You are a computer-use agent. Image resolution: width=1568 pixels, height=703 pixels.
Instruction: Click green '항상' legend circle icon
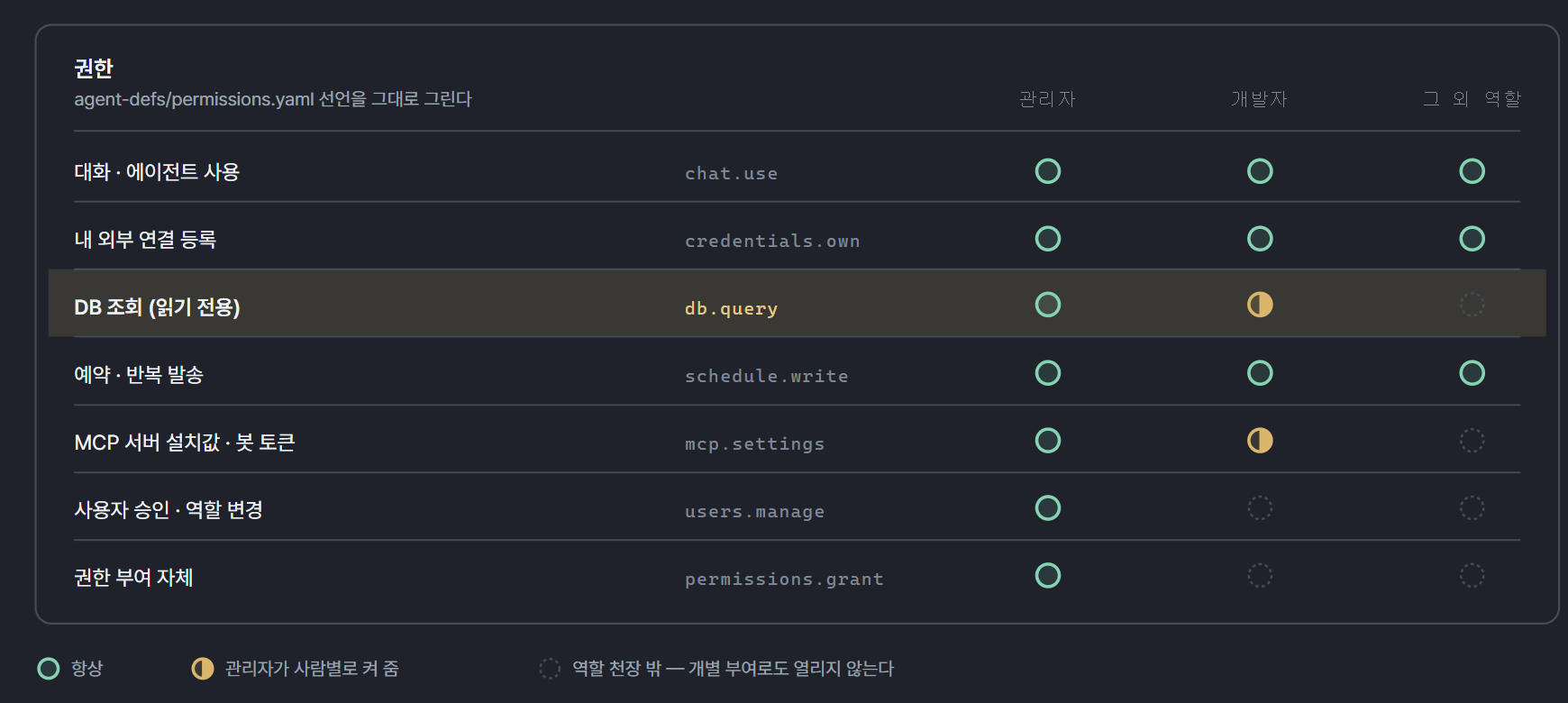point(49,668)
